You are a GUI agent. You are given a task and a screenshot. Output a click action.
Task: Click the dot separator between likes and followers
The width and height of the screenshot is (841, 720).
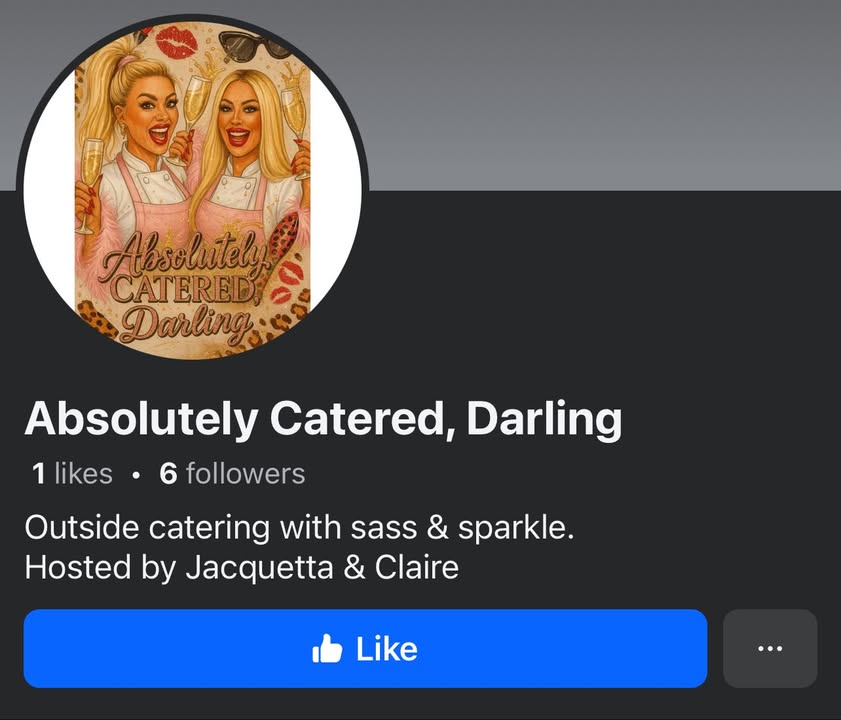click(x=137, y=475)
